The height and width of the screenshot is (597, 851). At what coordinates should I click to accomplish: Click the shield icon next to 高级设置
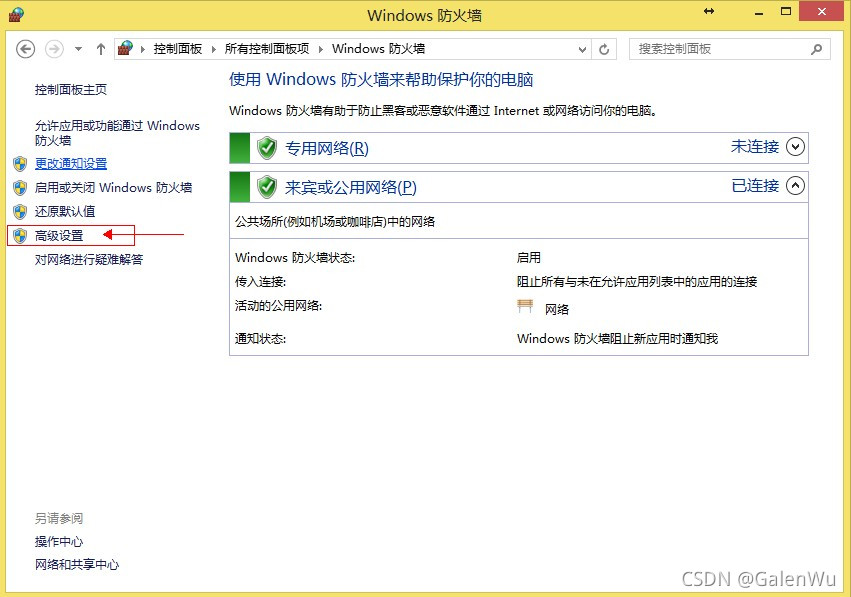coord(20,236)
